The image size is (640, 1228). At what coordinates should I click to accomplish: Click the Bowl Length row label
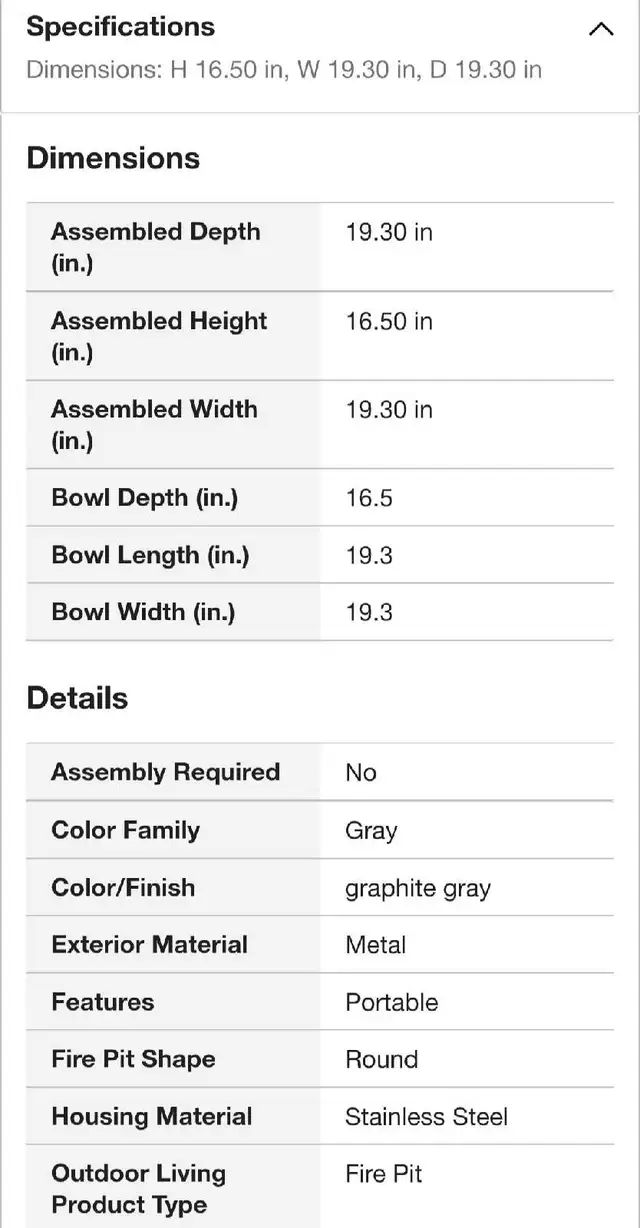150,555
